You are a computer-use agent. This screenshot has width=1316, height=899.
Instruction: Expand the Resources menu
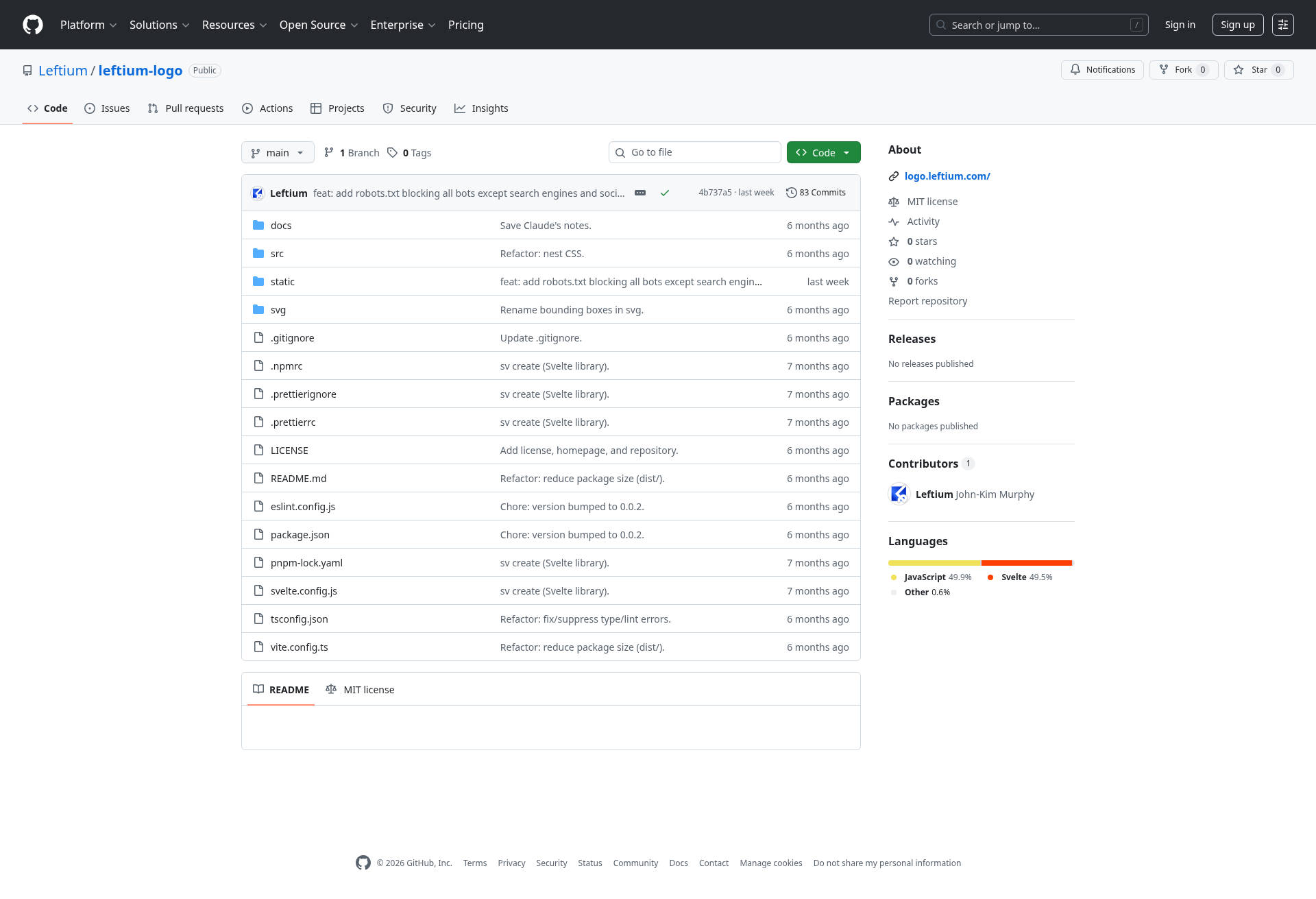tap(234, 25)
